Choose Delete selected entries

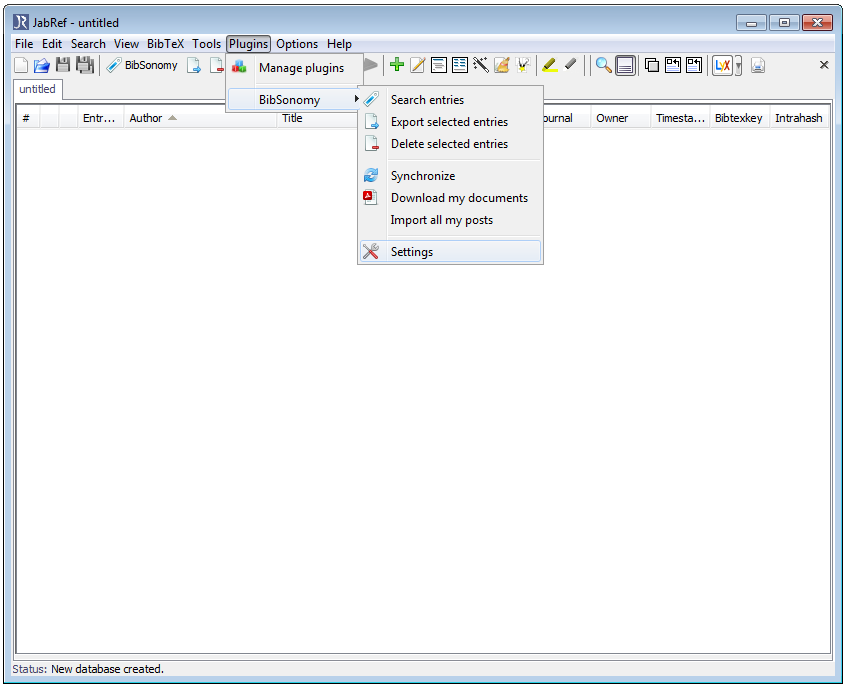(x=450, y=144)
